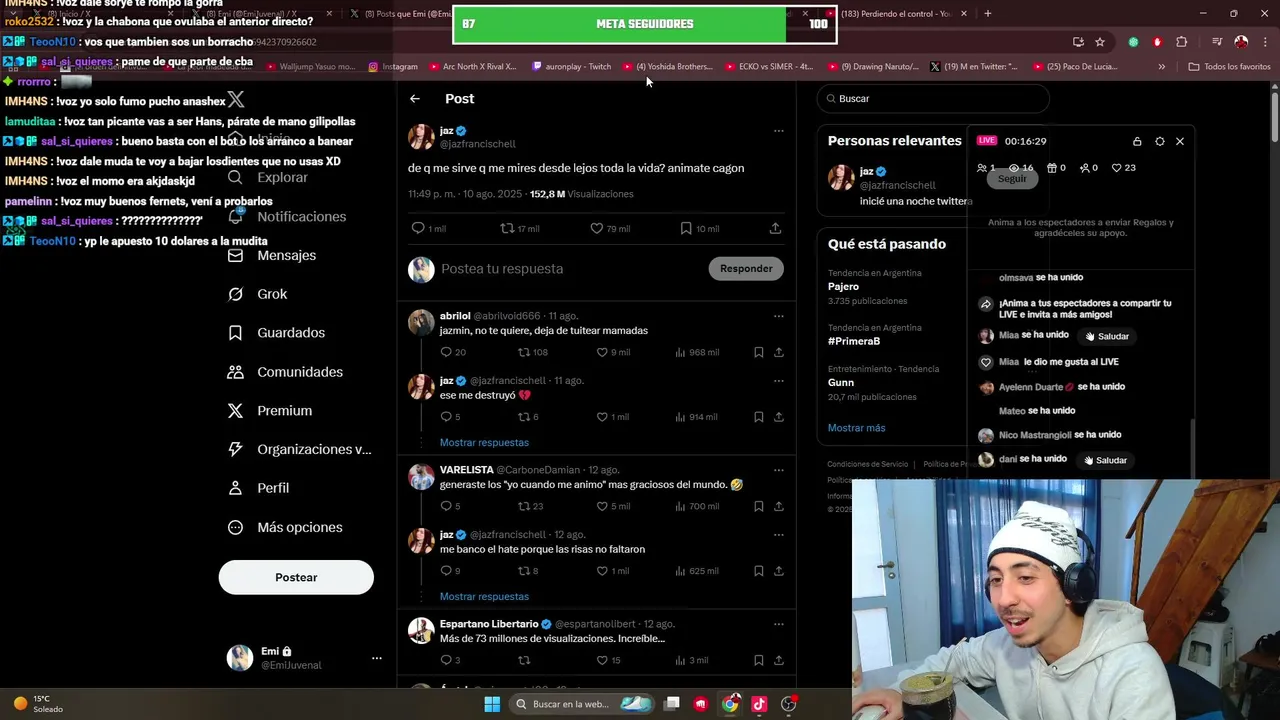Toggle the lock icon in LIVE panel
The height and width of the screenshot is (720, 1280).
1137,141
